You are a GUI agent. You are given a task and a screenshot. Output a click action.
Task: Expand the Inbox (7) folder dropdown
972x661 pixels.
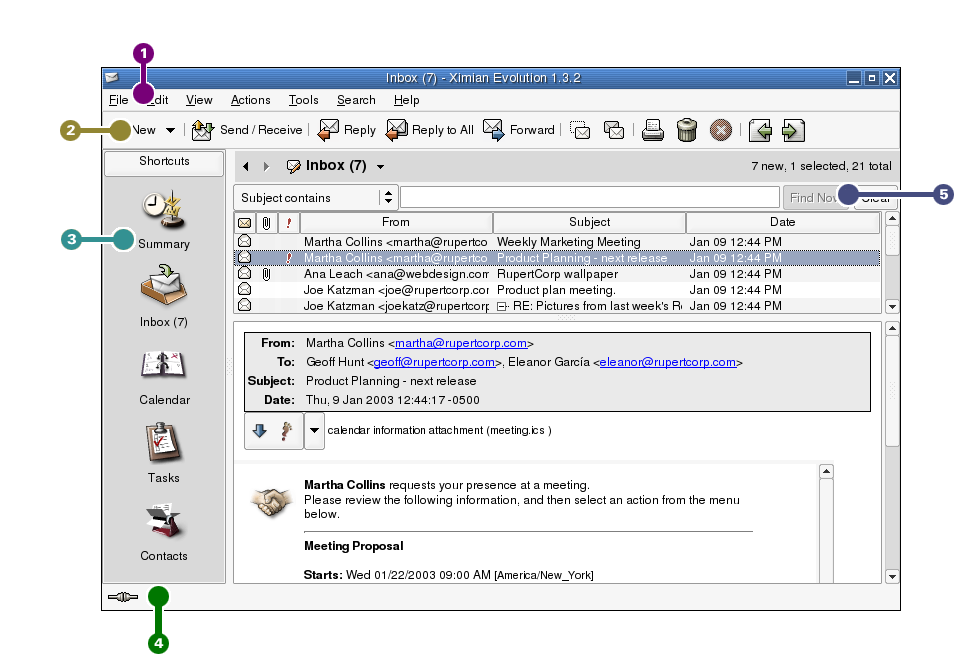(380, 167)
